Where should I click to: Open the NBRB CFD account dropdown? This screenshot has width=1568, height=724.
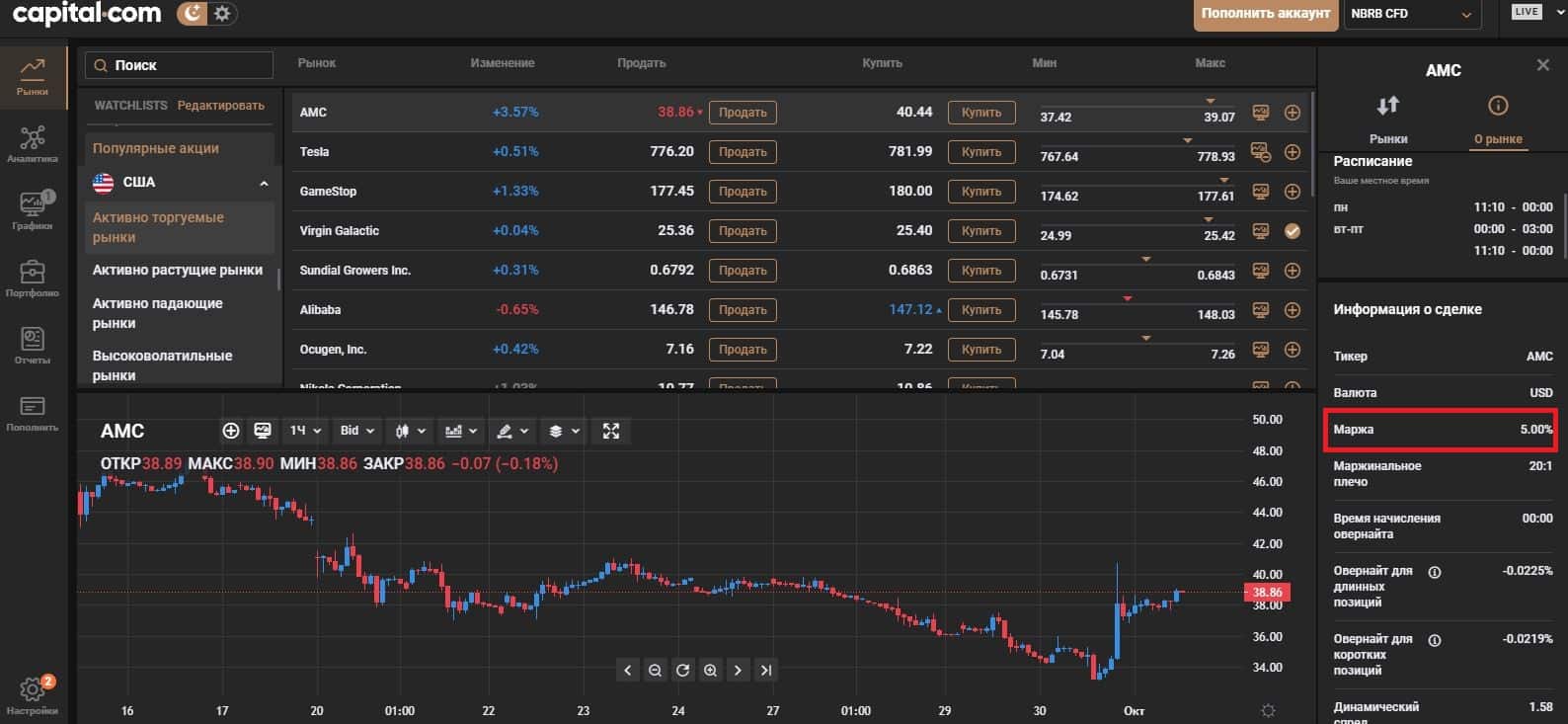pos(1411,14)
